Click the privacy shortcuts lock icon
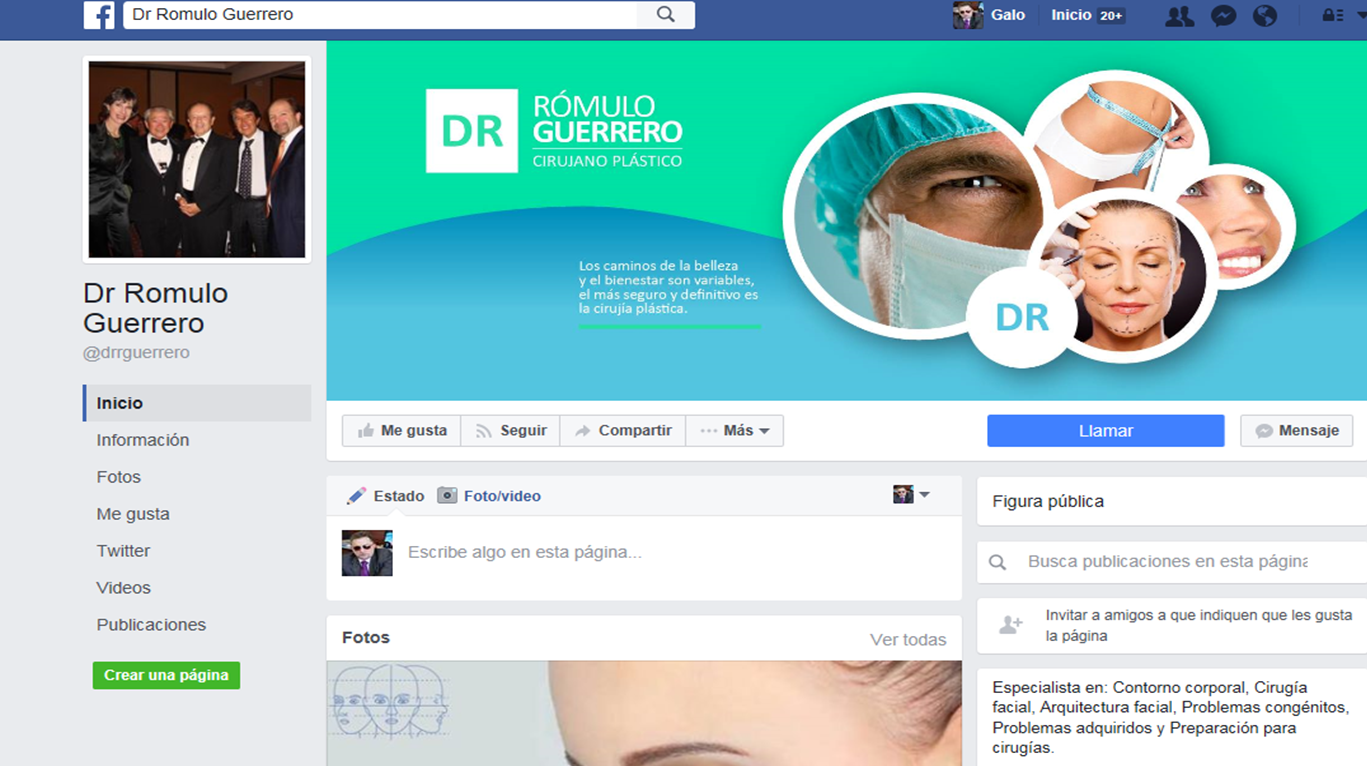This screenshot has width=1367, height=766. tap(1330, 16)
